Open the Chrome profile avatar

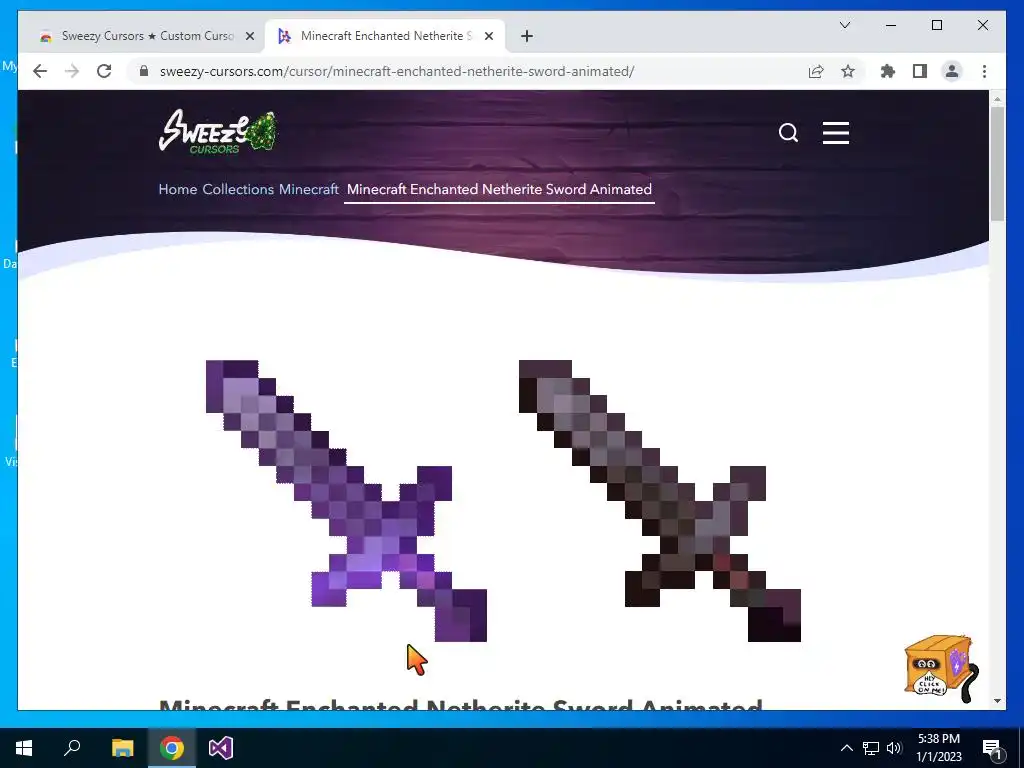coord(952,71)
